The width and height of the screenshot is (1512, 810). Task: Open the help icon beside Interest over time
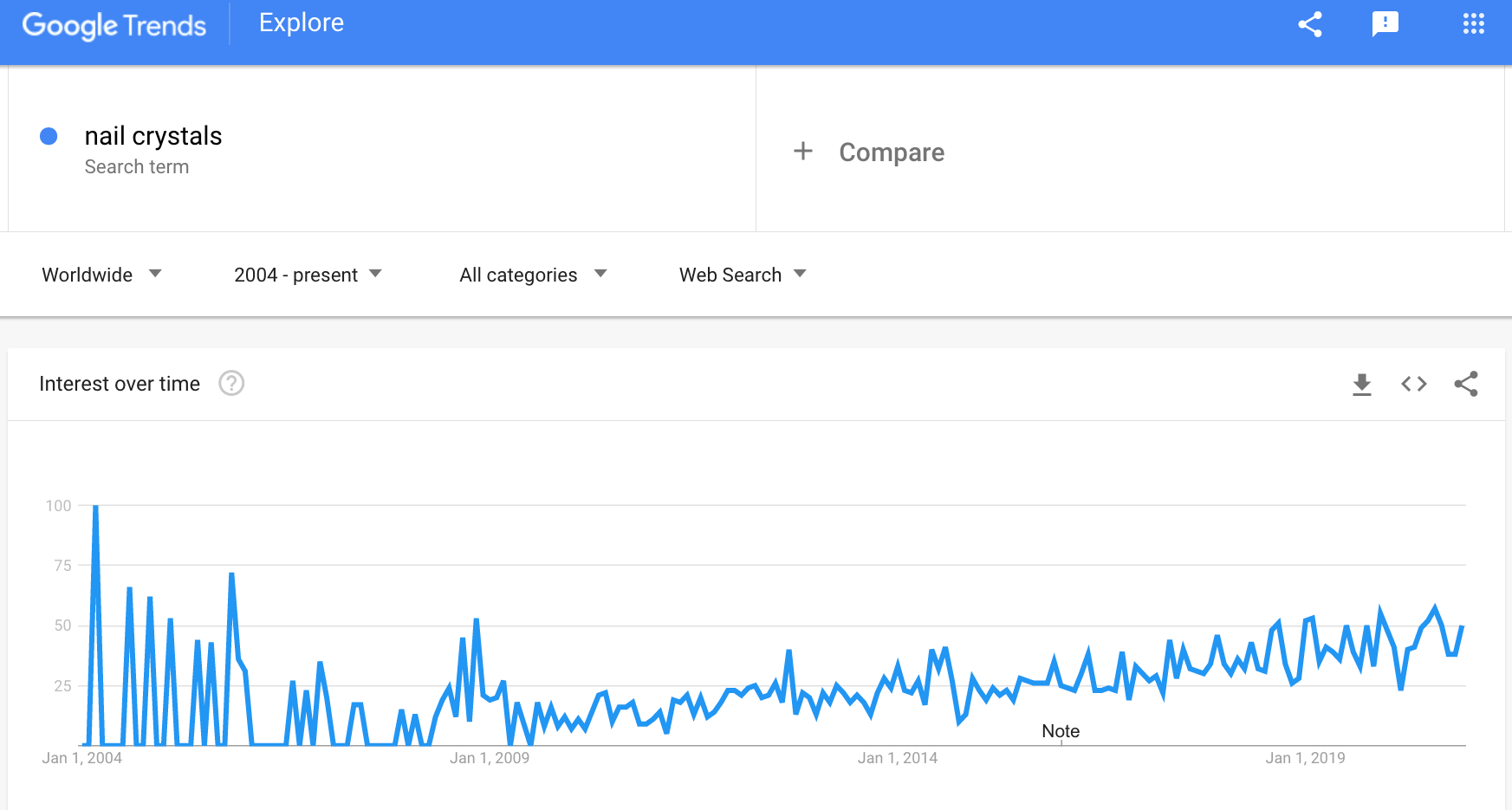click(231, 383)
